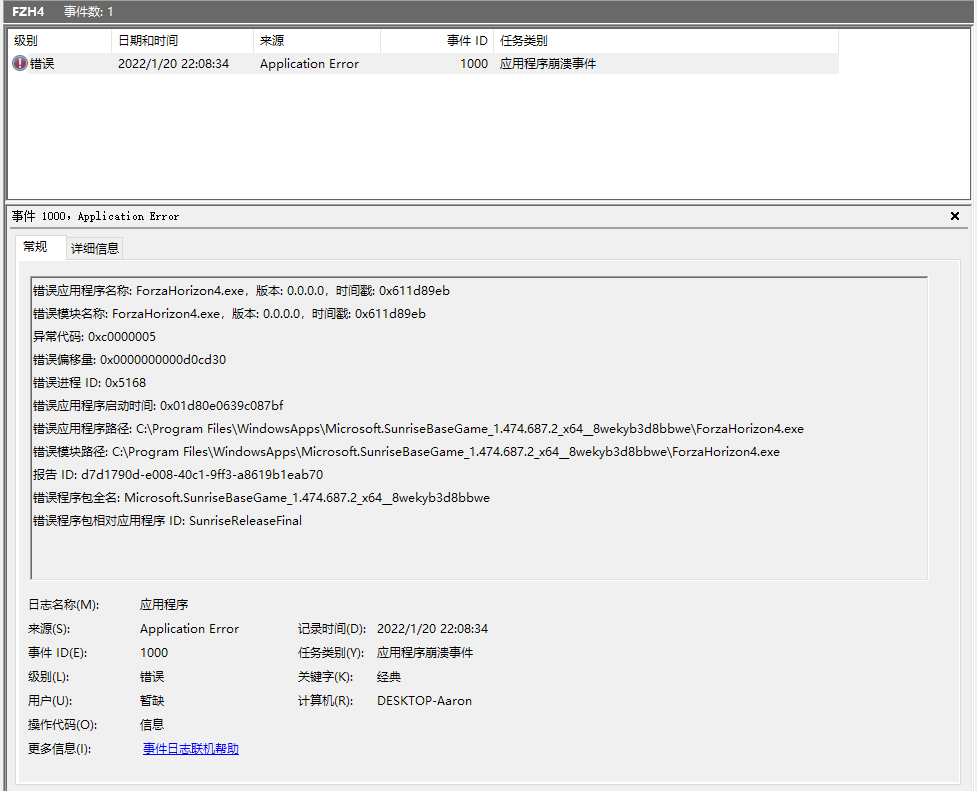This screenshot has width=977, height=791.
Task: Click the 用户(U) value 暂缺
Action: pyautogui.click(x=152, y=701)
